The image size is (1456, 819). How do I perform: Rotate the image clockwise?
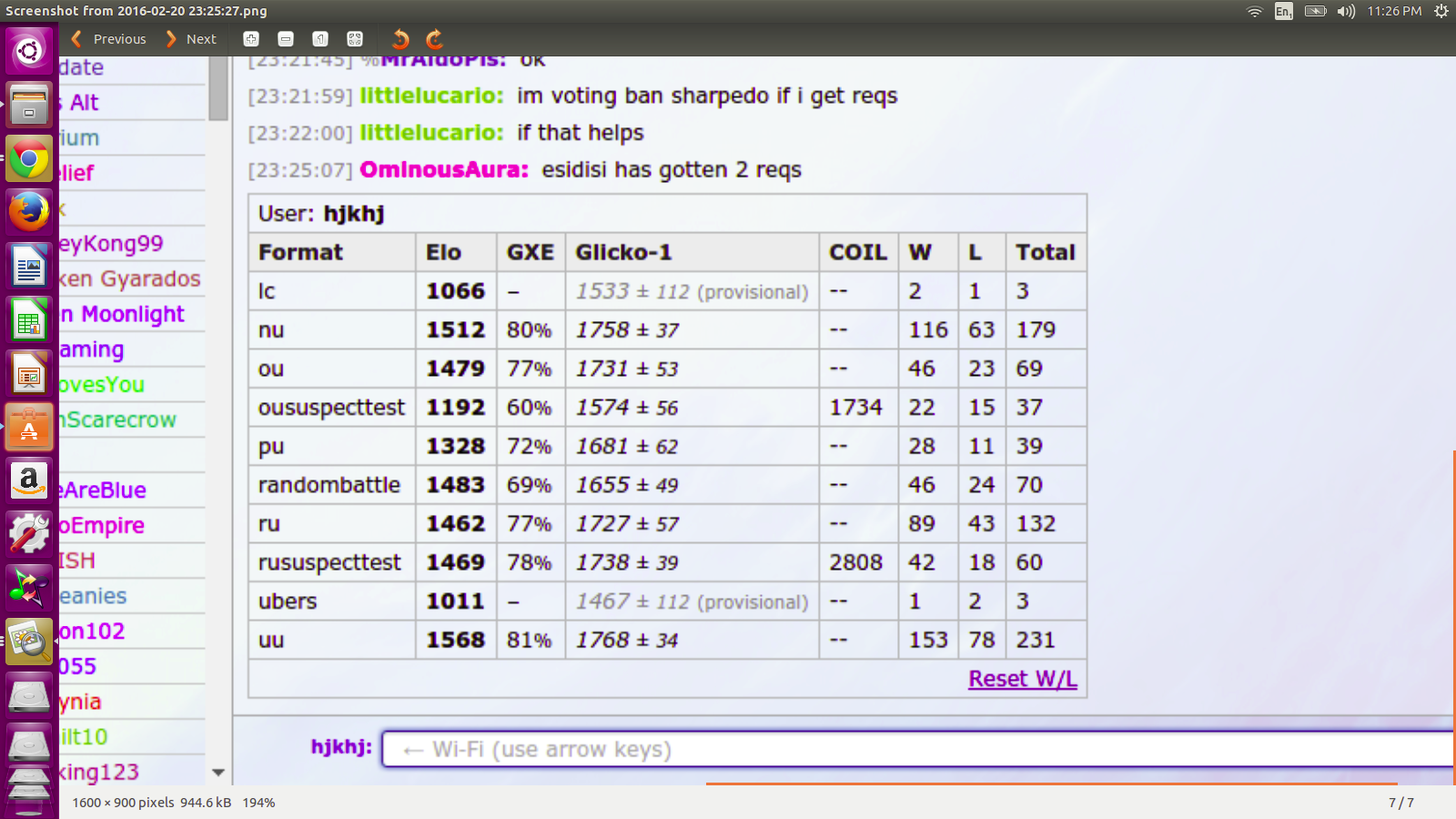click(434, 39)
